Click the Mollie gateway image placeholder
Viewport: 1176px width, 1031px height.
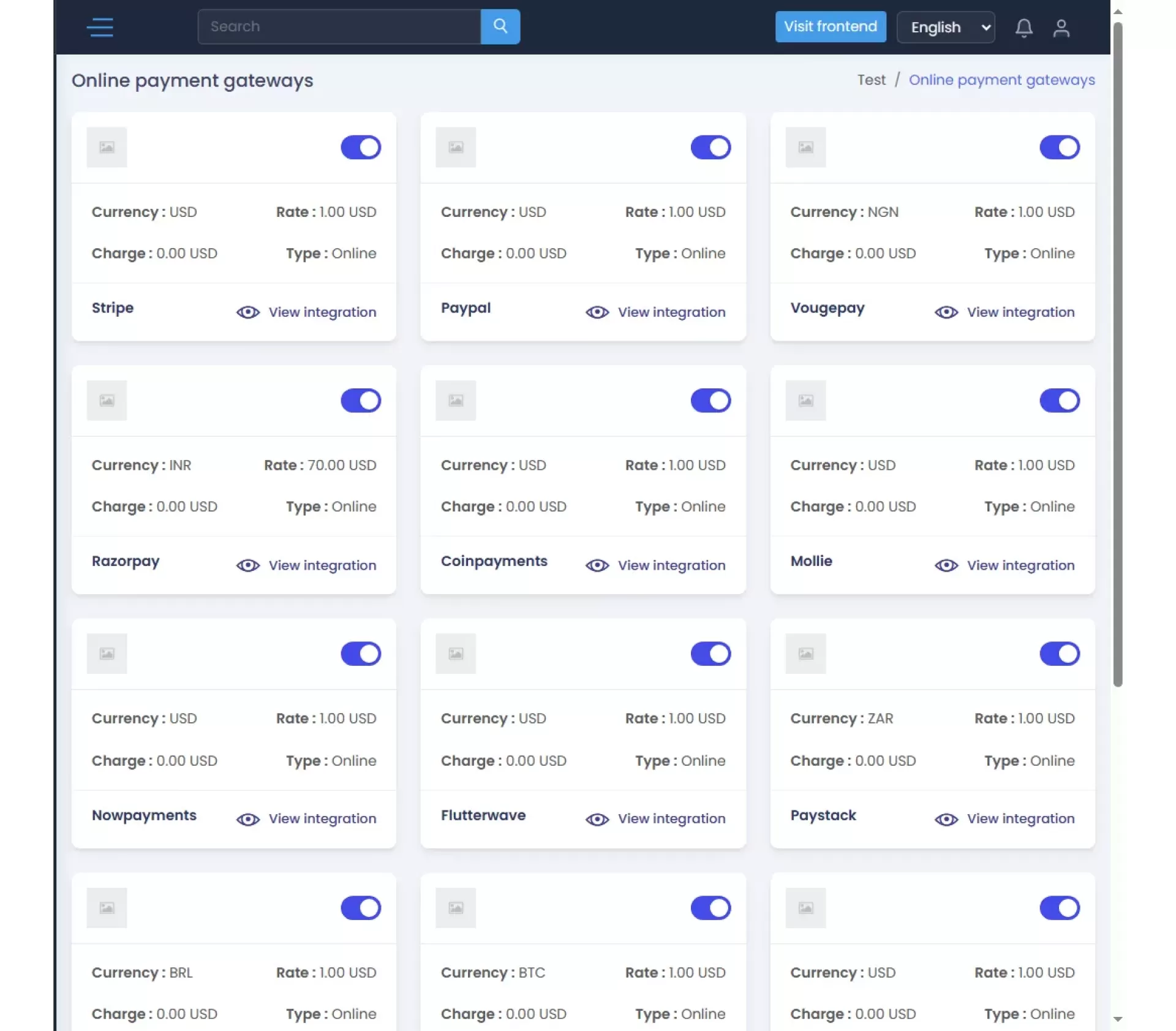(x=805, y=401)
